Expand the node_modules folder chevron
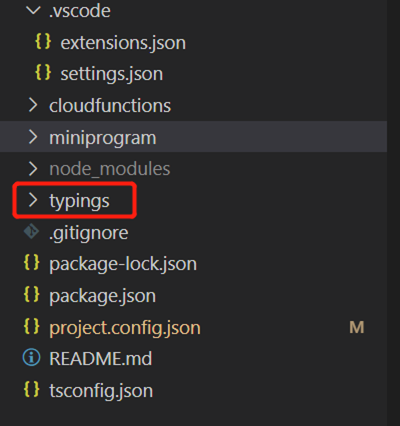Viewport: 400px width, 426px height. [33, 169]
